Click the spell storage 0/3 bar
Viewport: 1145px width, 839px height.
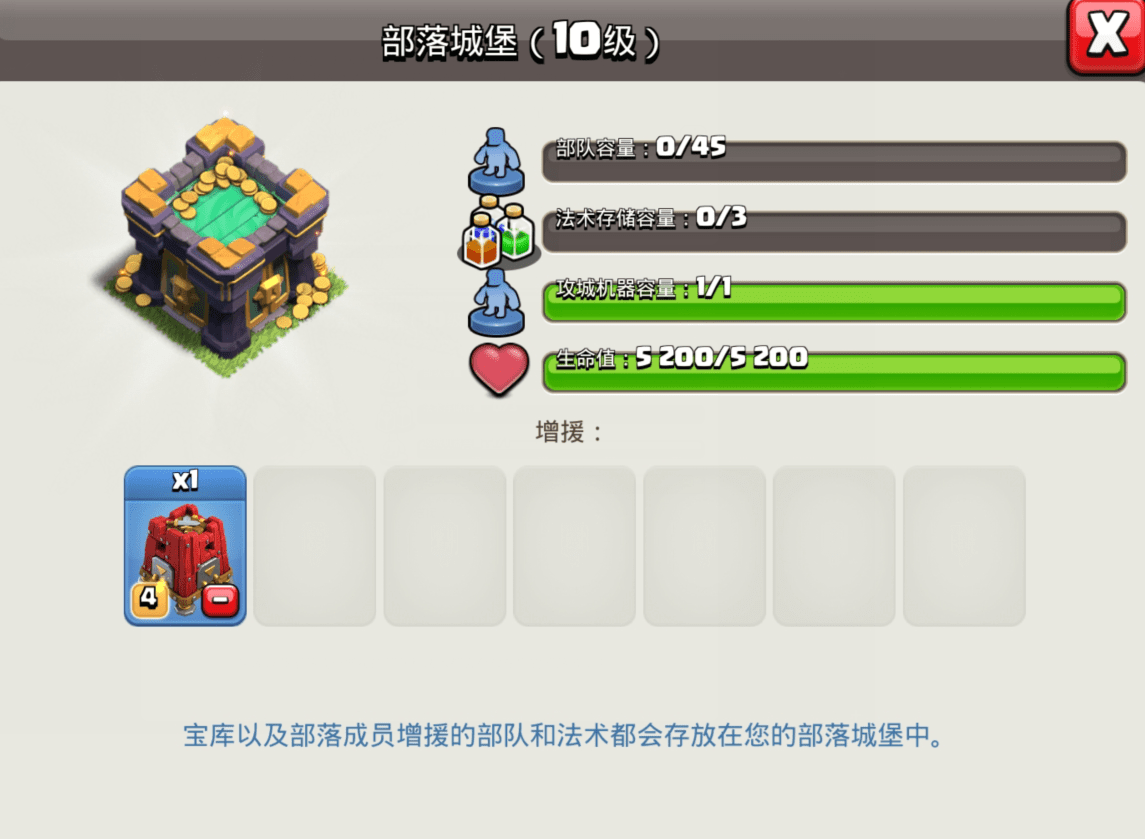pos(834,231)
